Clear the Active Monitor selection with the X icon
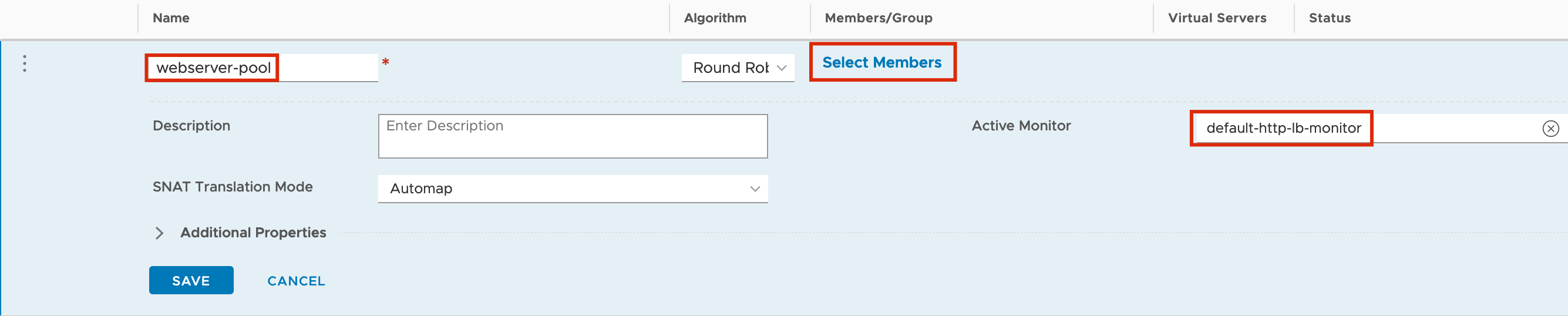 [1550, 129]
